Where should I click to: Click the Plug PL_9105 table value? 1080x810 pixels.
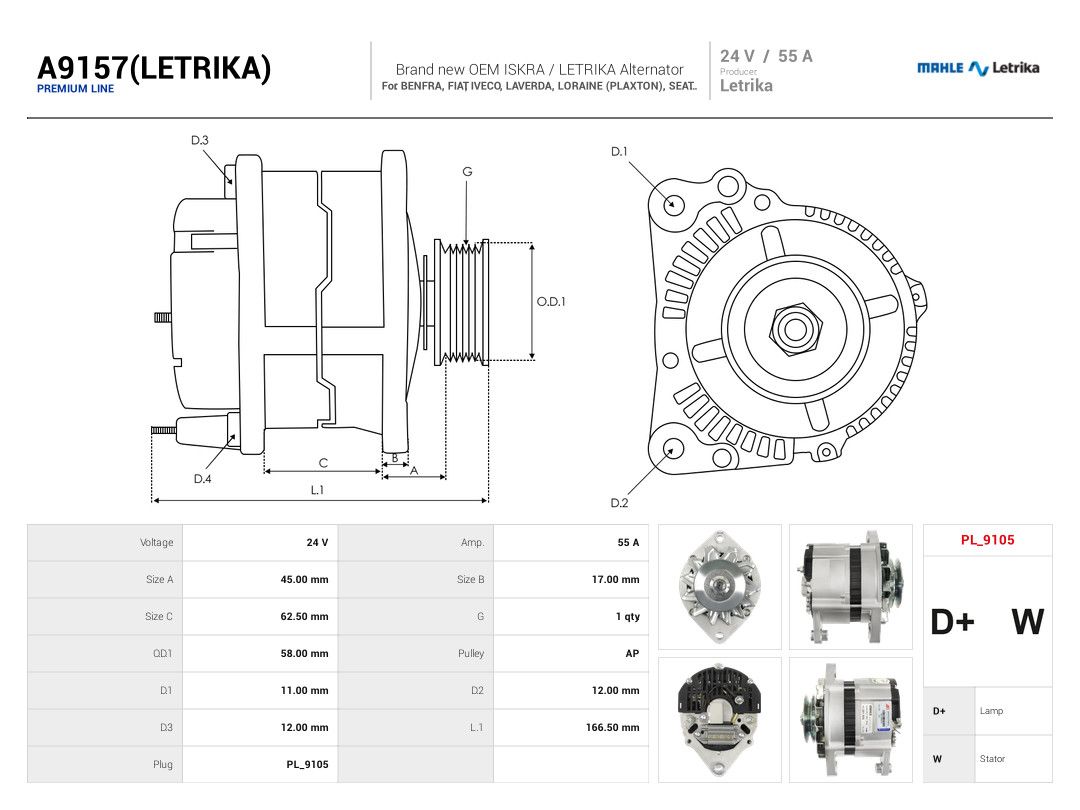(307, 765)
